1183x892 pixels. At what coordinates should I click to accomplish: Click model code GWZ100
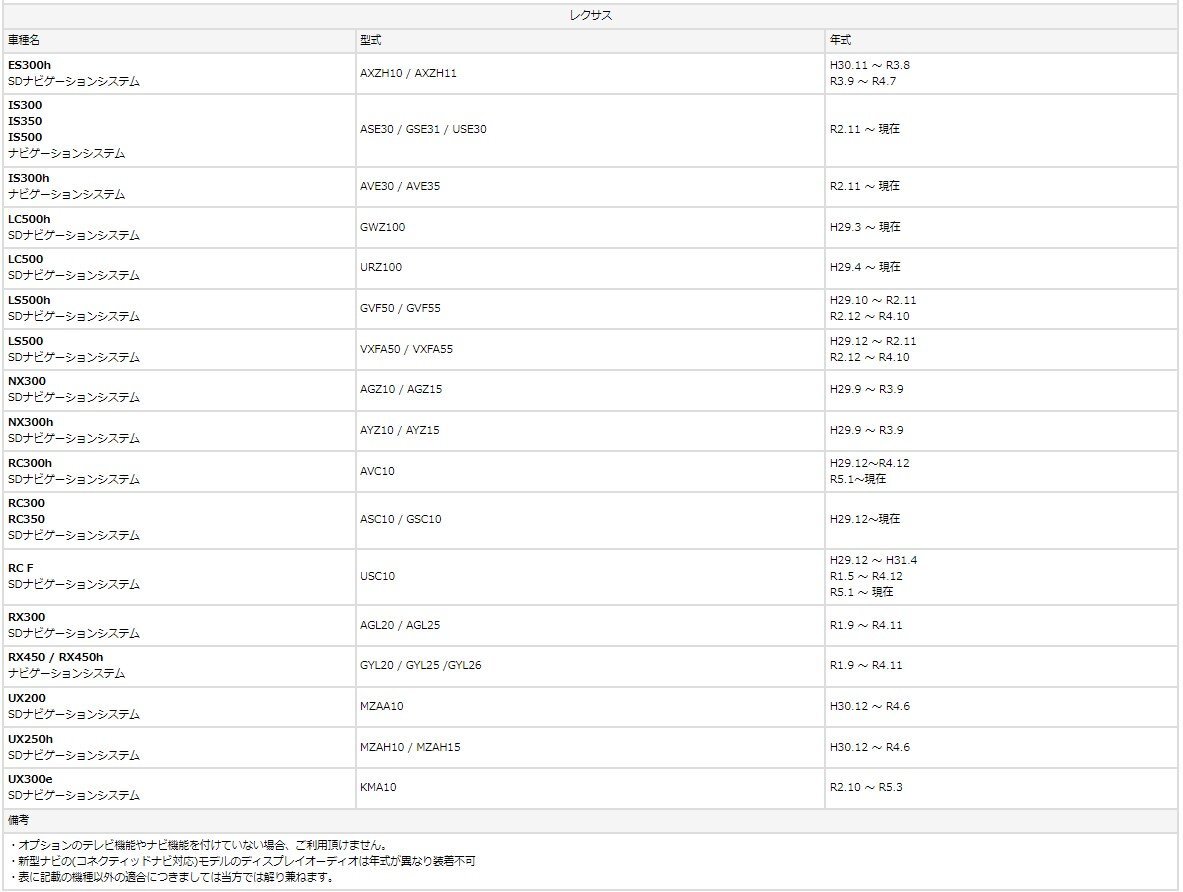click(x=383, y=227)
